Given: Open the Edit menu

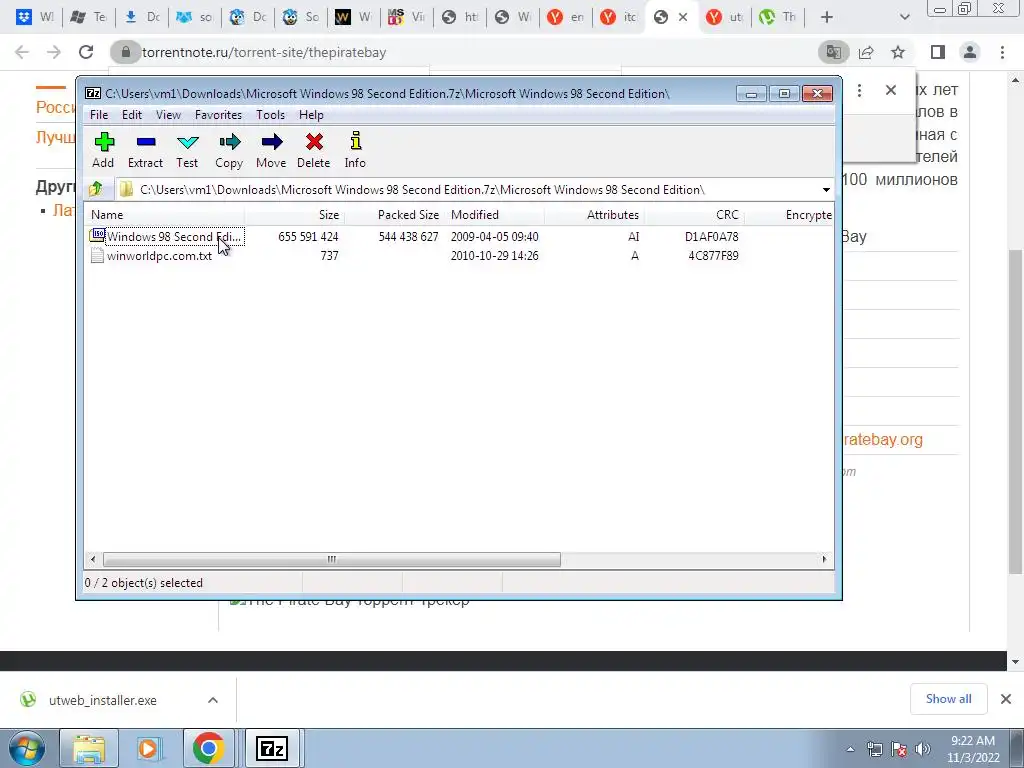Looking at the screenshot, I should pos(132,115).
